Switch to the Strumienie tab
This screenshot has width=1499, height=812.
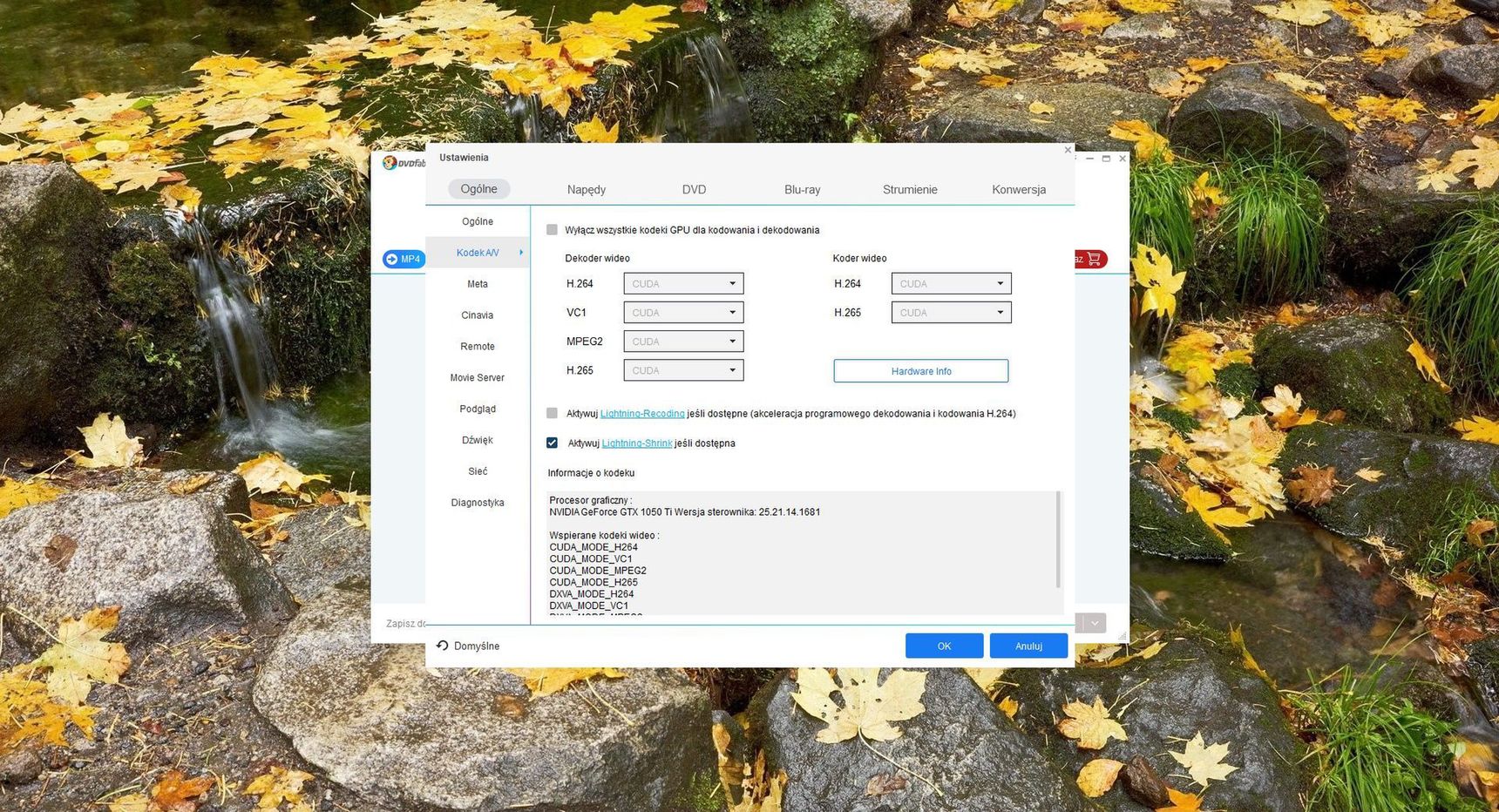click(x=910, y=189)
